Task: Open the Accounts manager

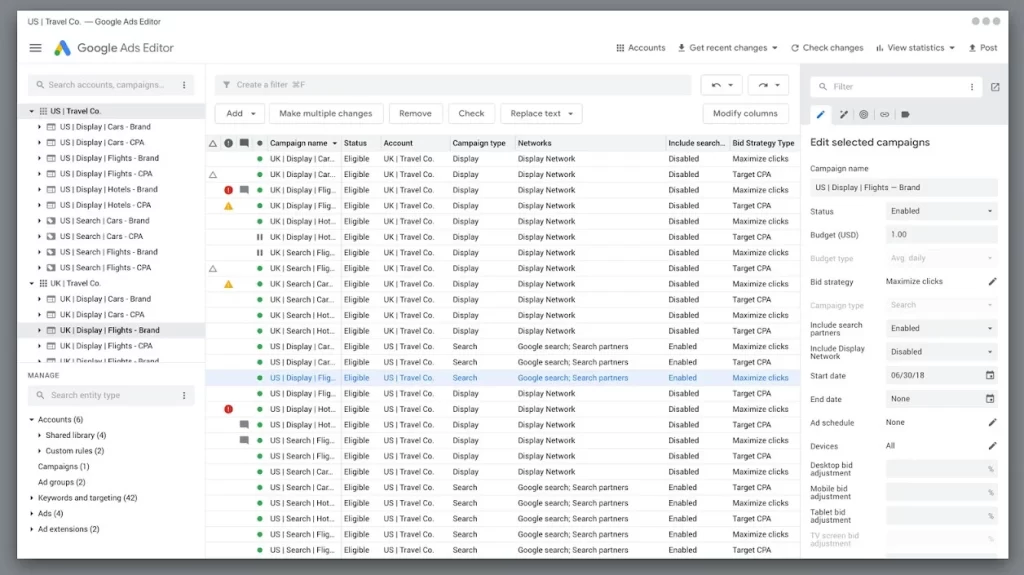Action: [x=641, y=48]
